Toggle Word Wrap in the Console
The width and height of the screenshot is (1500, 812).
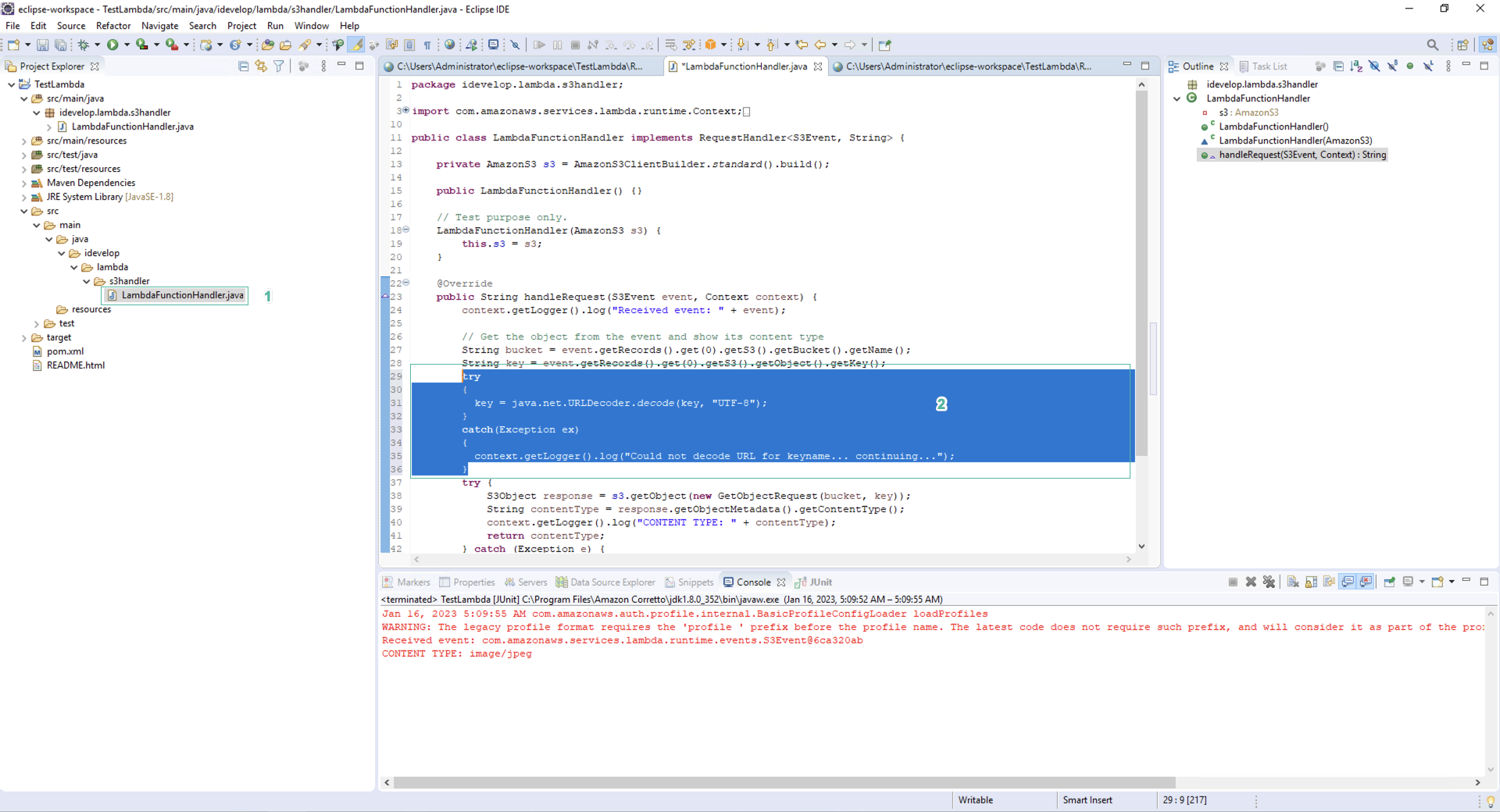(1329, 582)
